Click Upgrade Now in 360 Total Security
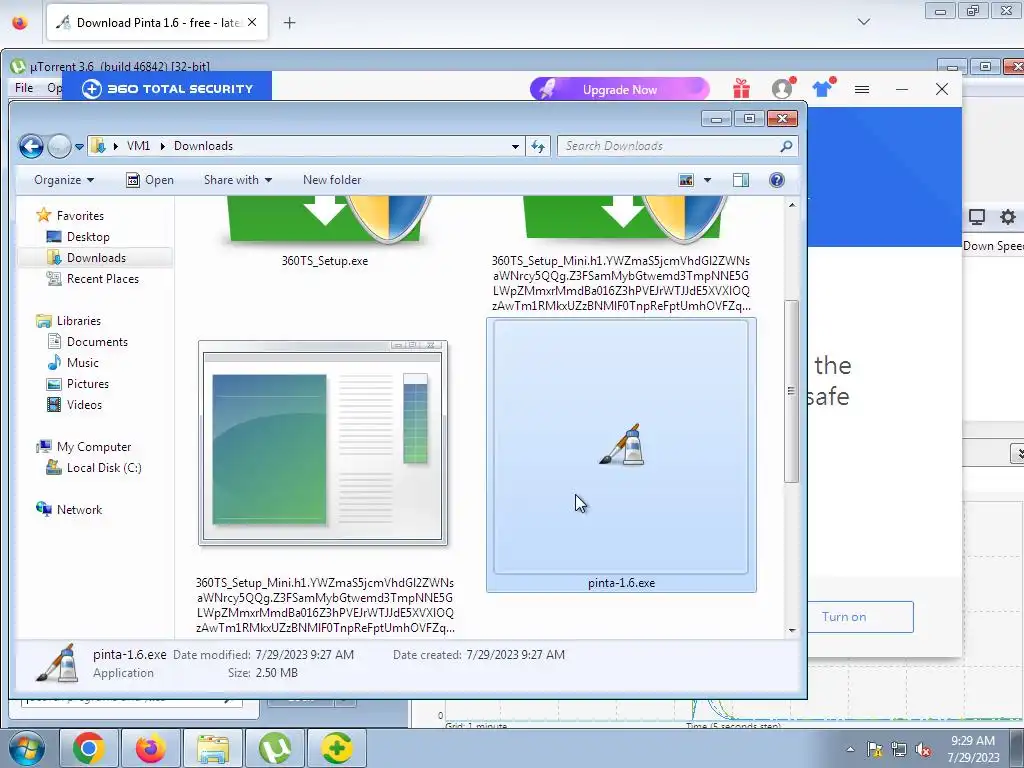Screen dimensions: 1024x768 click(x=619, y=89)
